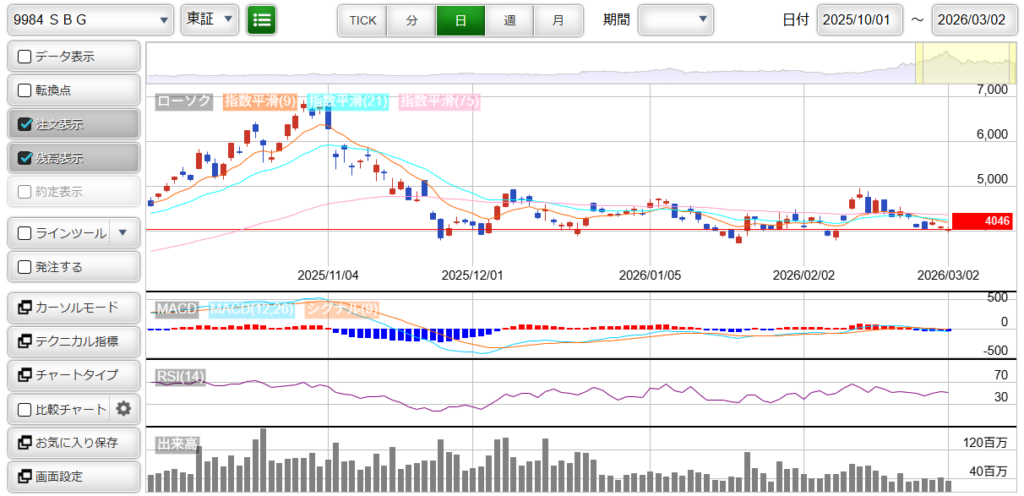Expand the 期間 period dropdown

coord(676,19)
